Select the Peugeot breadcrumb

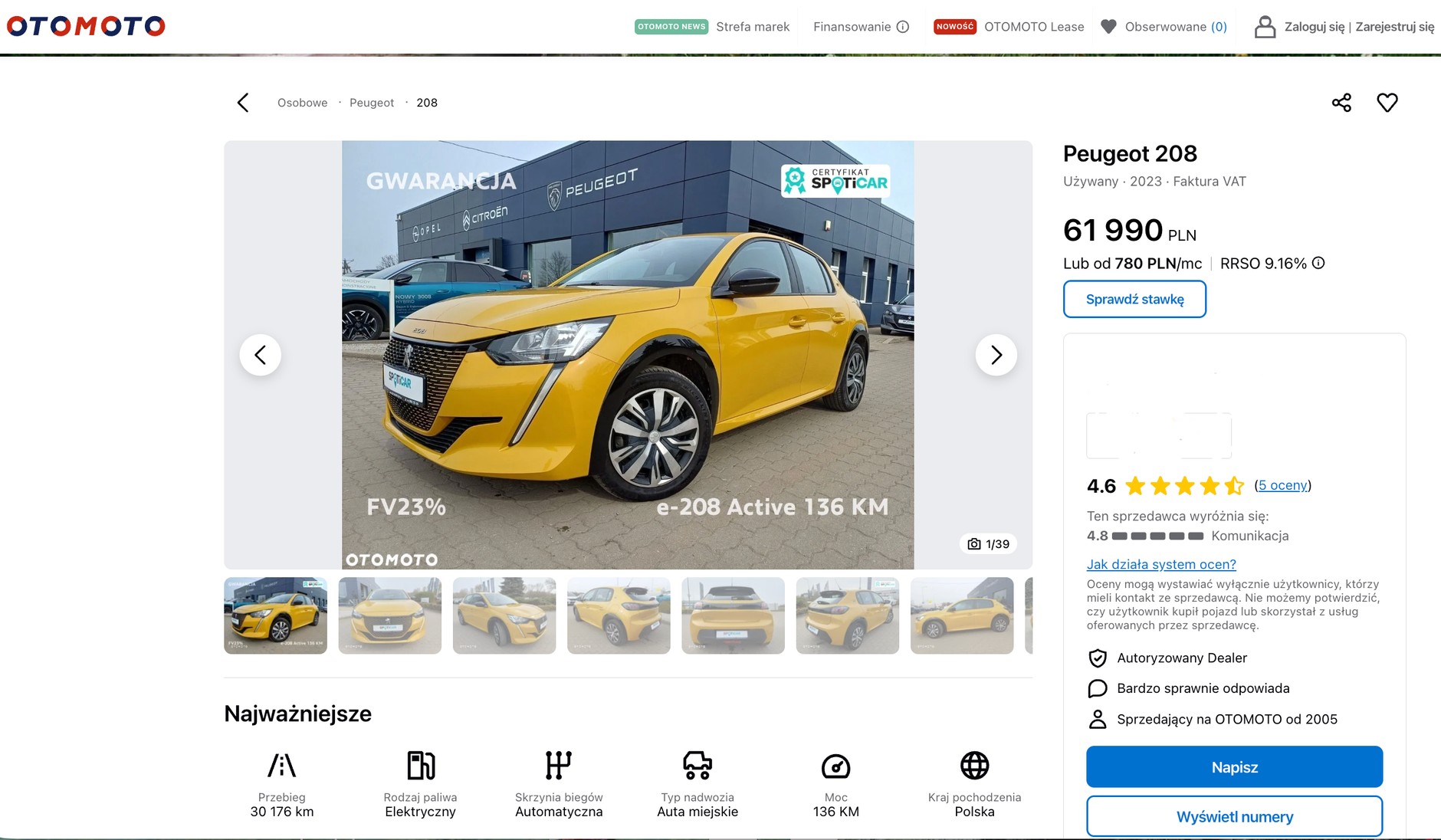372,103
